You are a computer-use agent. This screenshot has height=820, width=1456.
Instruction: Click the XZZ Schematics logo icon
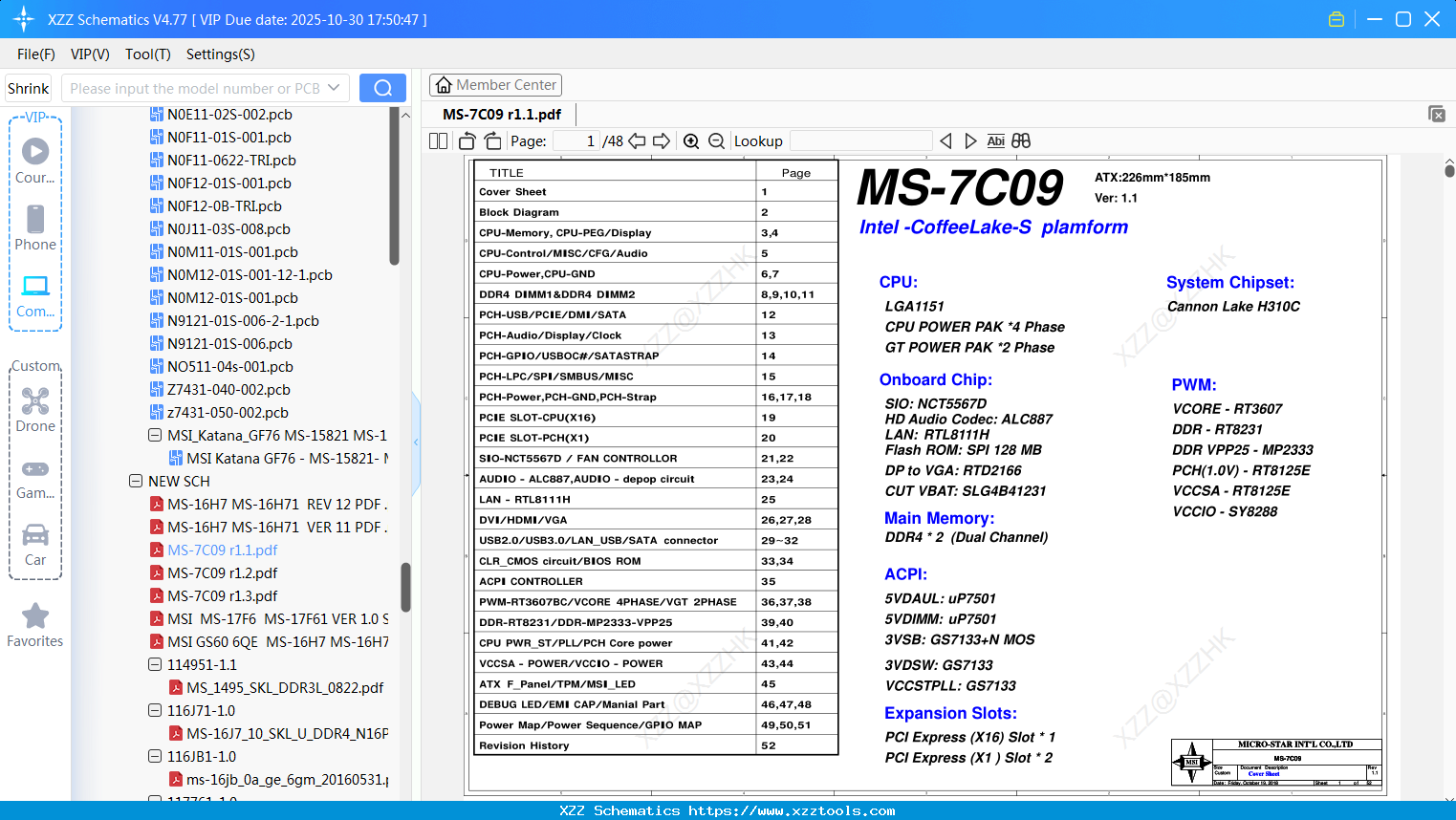(x=24, y=19)
